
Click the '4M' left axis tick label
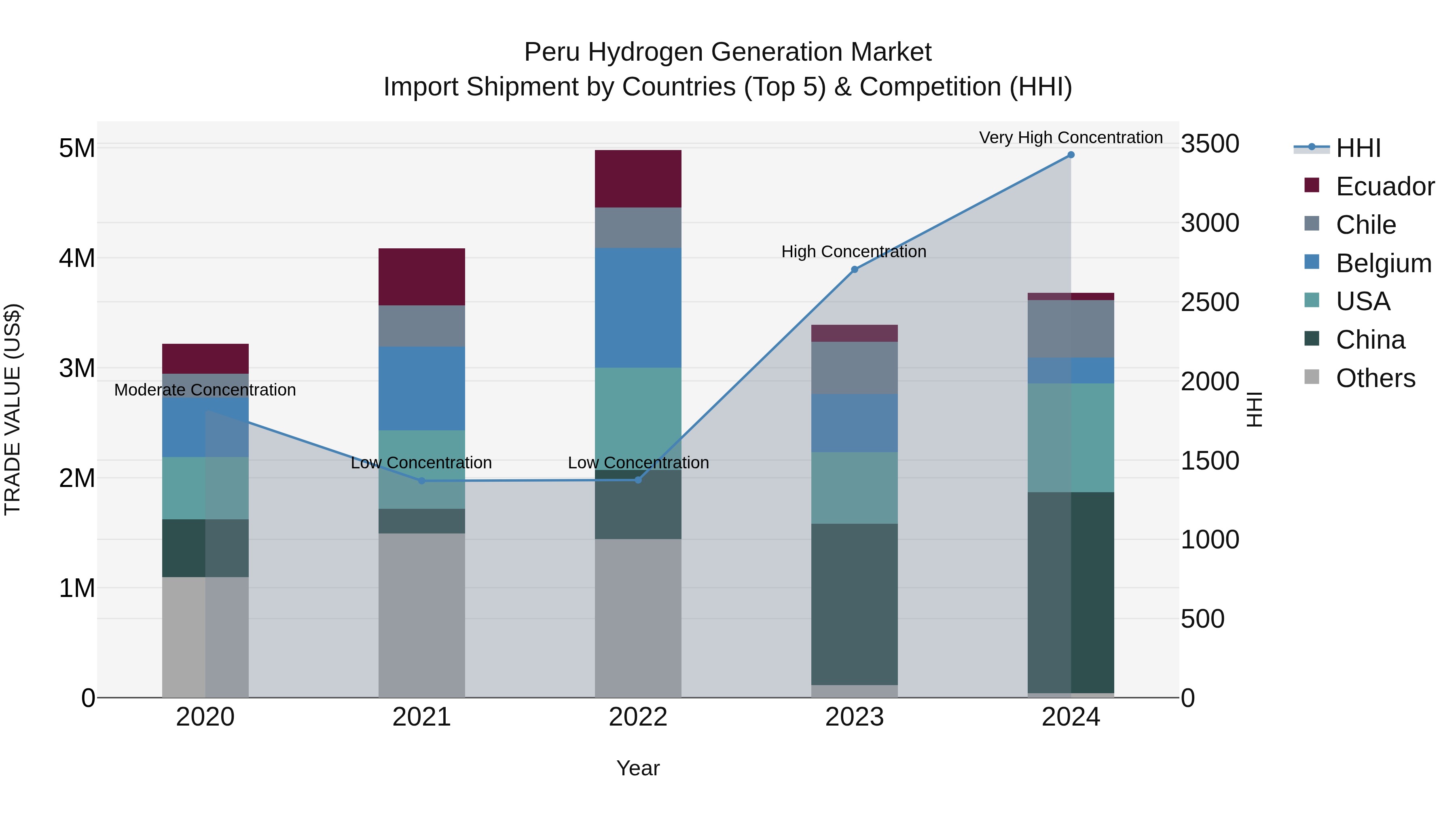77,258
